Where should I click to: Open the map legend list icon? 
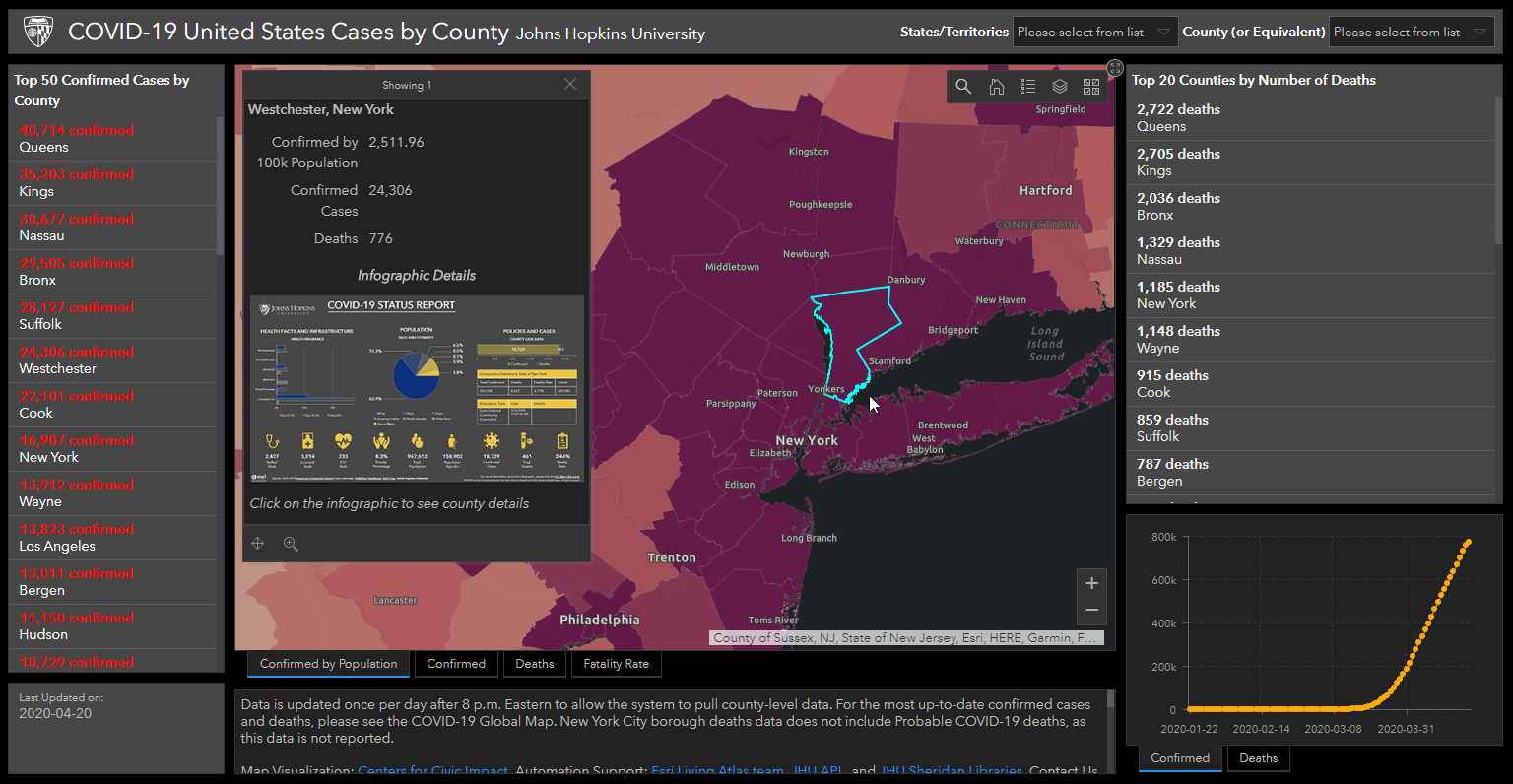(1028, 87)
